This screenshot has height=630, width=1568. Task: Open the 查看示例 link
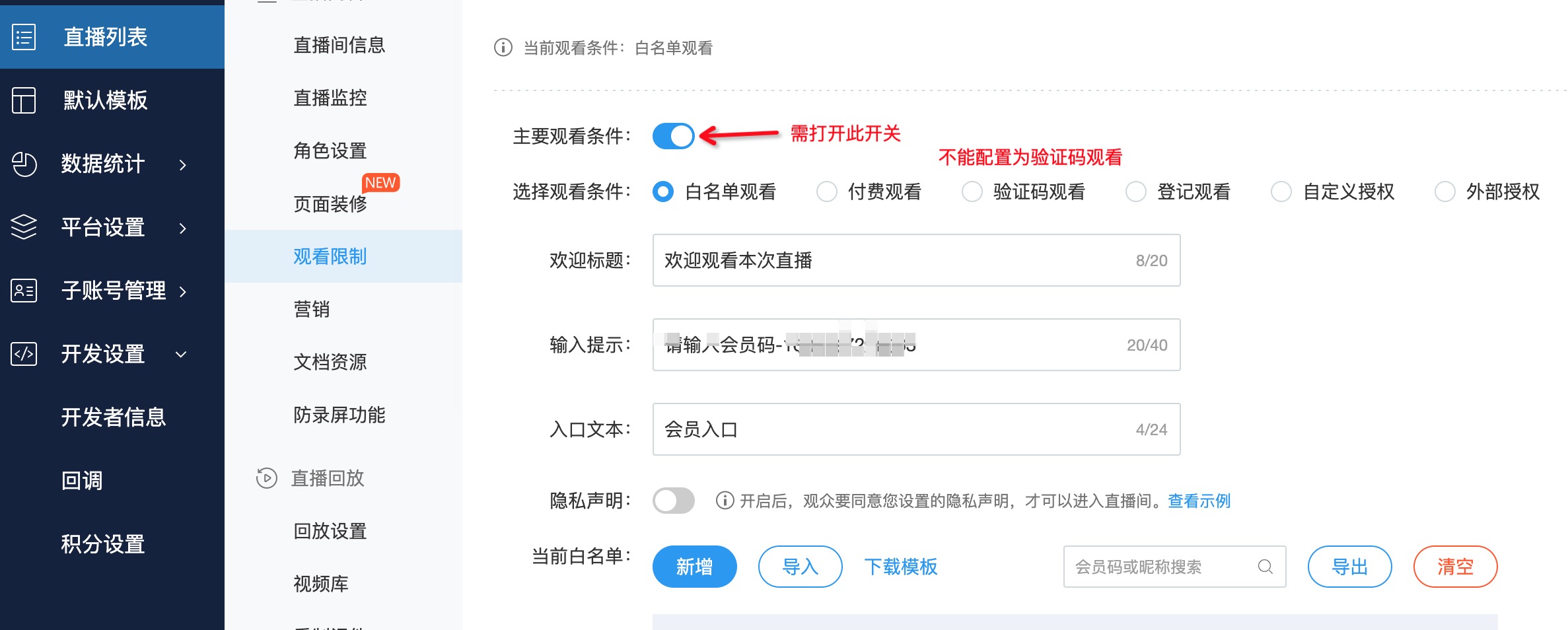1199,501
